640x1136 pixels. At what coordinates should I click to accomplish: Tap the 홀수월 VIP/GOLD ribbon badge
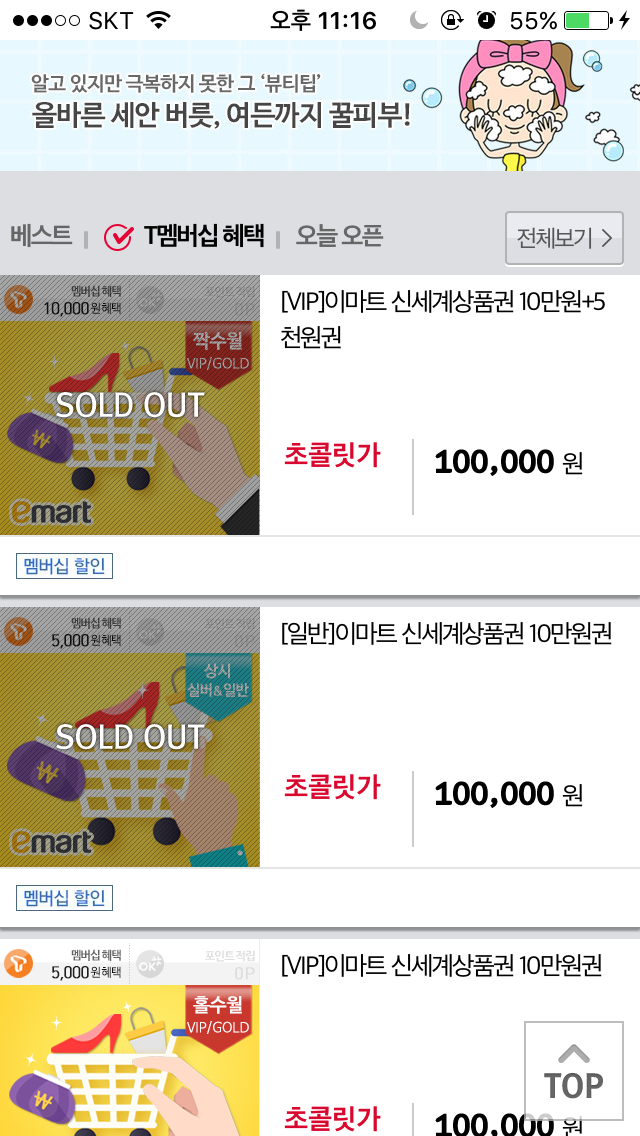(218, 1013)
